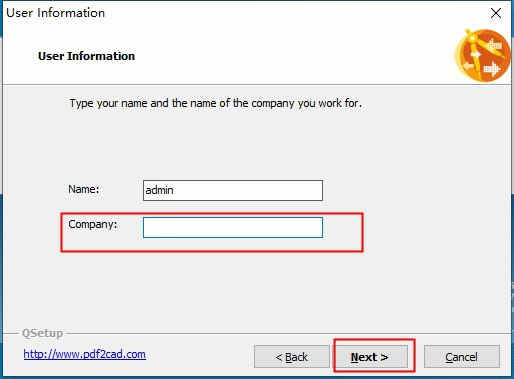The image size is (514, 379).
Task: Click inside the empty Company field
Action: 233,227
